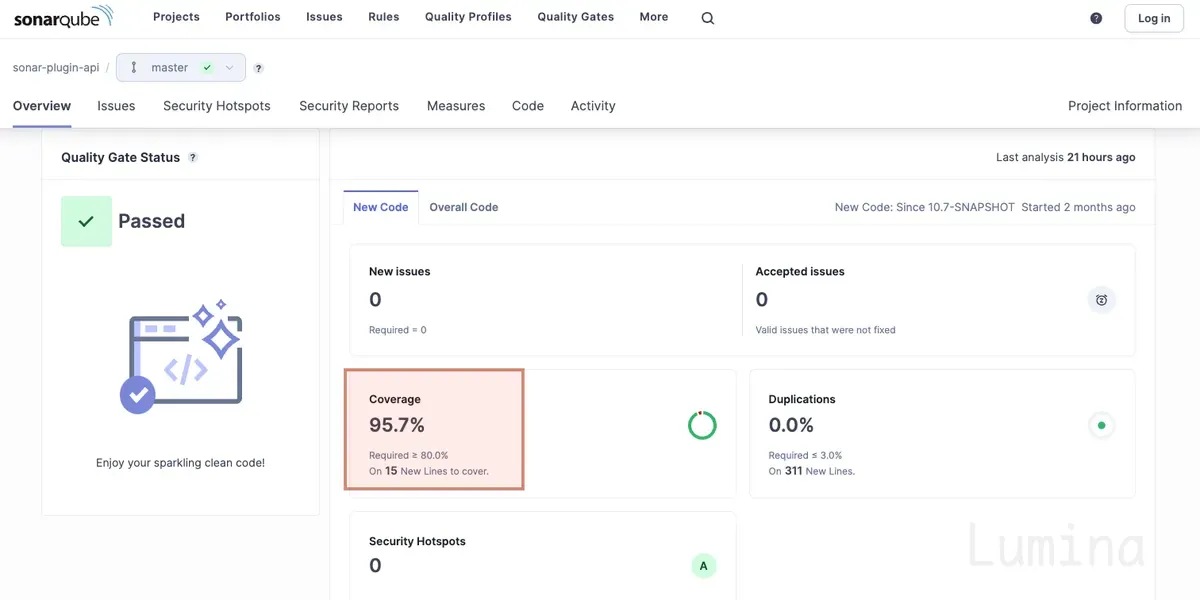
Task: Click the sparkling clean code window illustration
Action: [181, 356]
